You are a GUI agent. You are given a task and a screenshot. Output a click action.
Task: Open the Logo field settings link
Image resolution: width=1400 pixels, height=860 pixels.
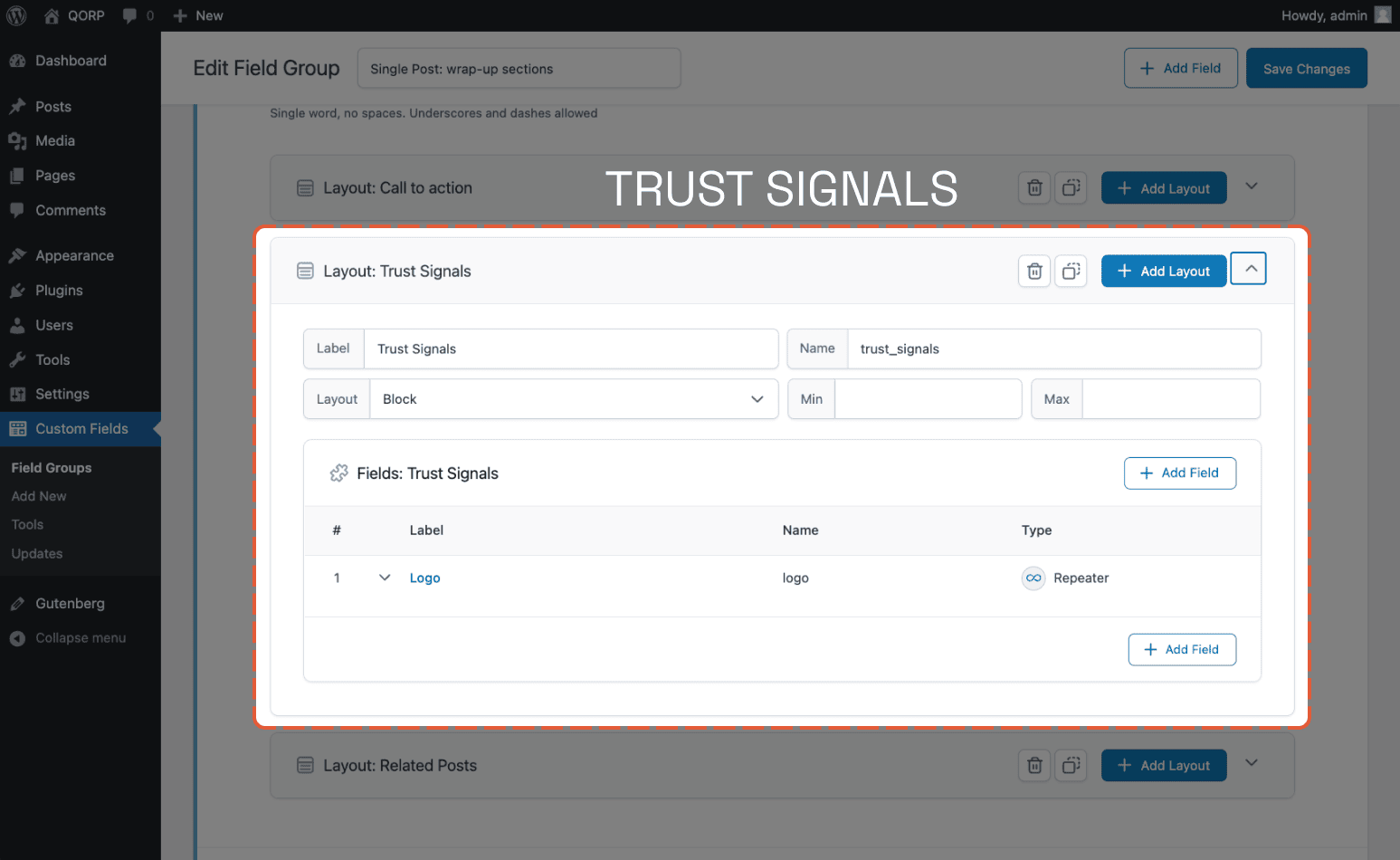pos(424,578)
